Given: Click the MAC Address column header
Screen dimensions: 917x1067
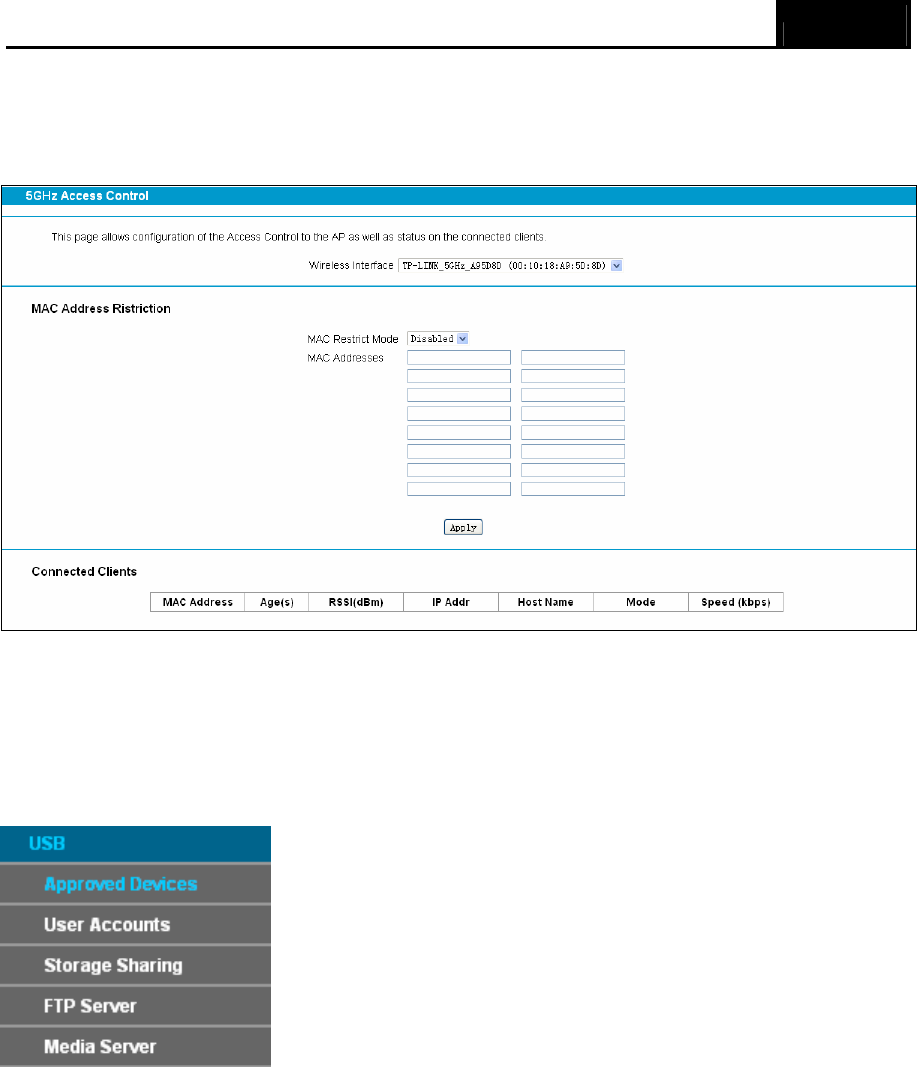Looking at the screenshot, I should (197, 602).
